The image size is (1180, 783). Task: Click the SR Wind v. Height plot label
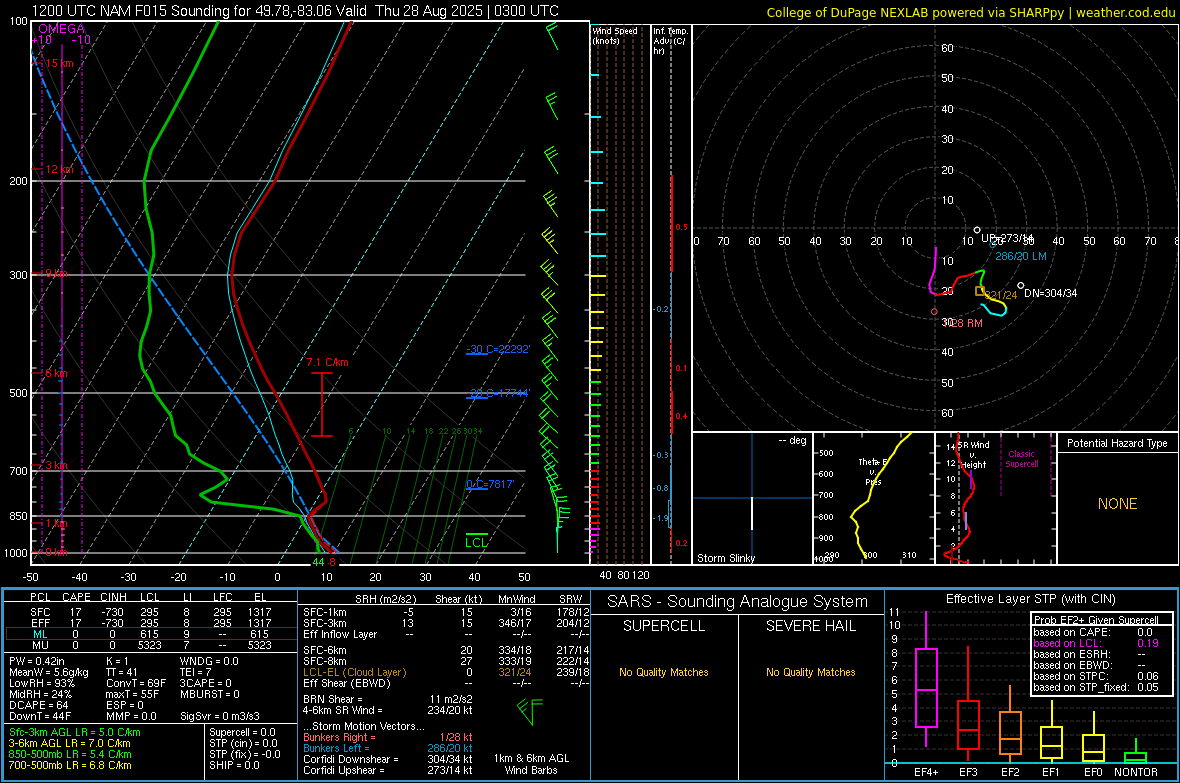tap(974, 455)
